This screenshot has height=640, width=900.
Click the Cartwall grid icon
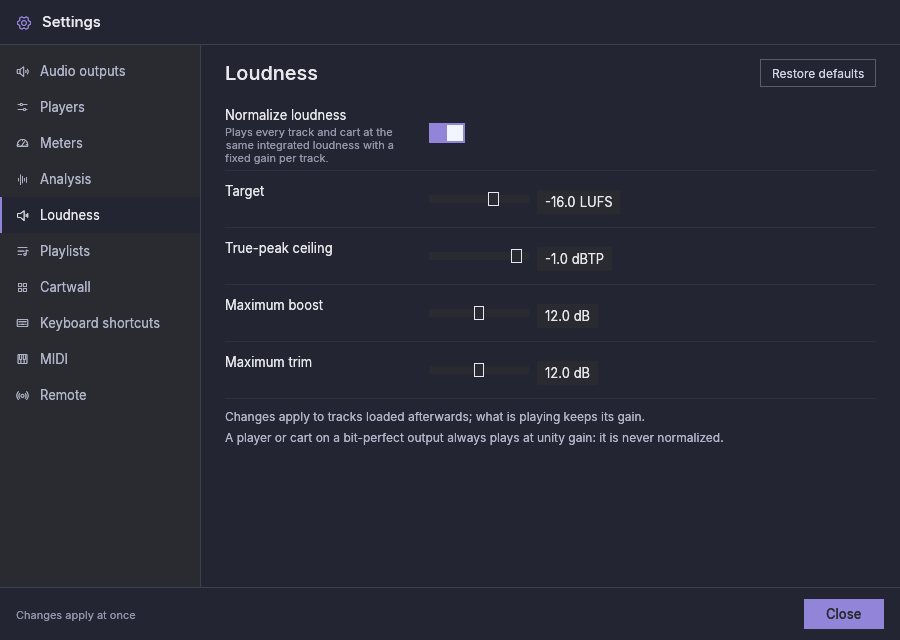click(22, 288)
